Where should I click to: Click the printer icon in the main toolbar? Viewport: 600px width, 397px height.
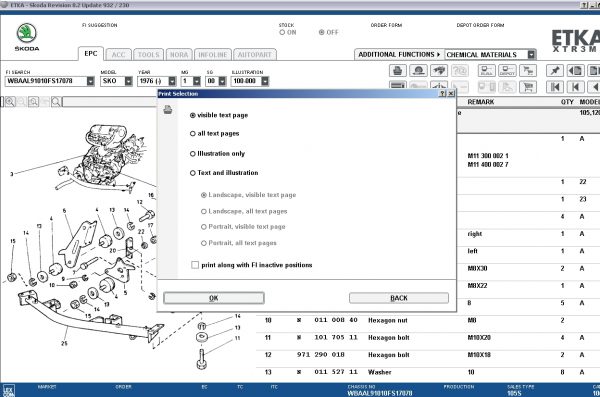(398, 71)
